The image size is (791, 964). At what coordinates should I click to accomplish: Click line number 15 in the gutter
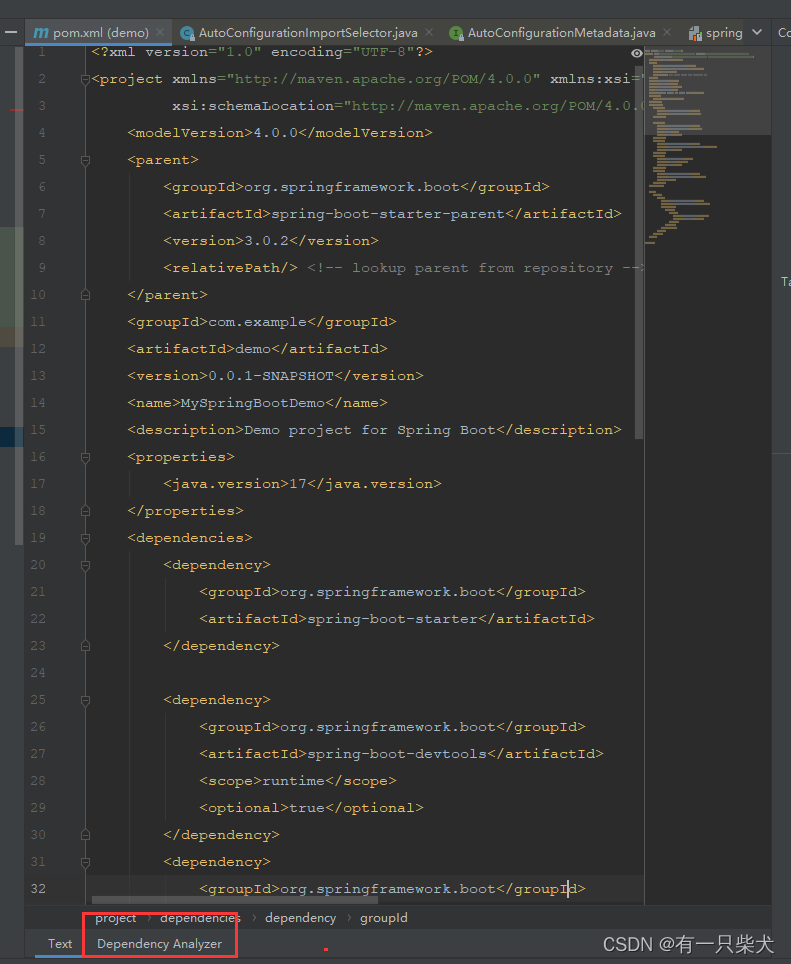click(x=38, y=430)
